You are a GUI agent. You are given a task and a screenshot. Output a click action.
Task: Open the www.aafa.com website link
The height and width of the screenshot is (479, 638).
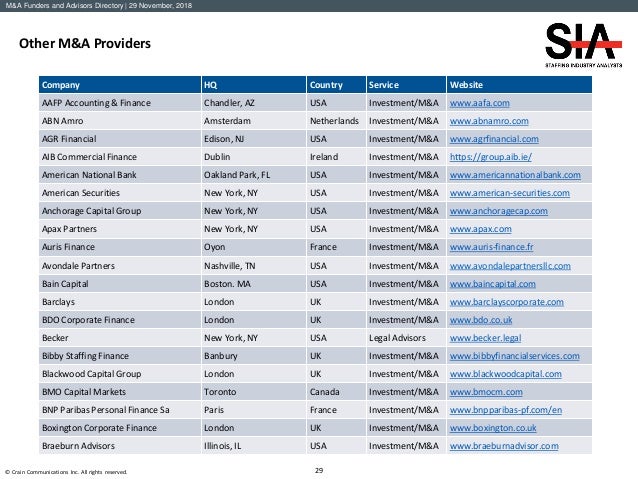coord(479,103)
